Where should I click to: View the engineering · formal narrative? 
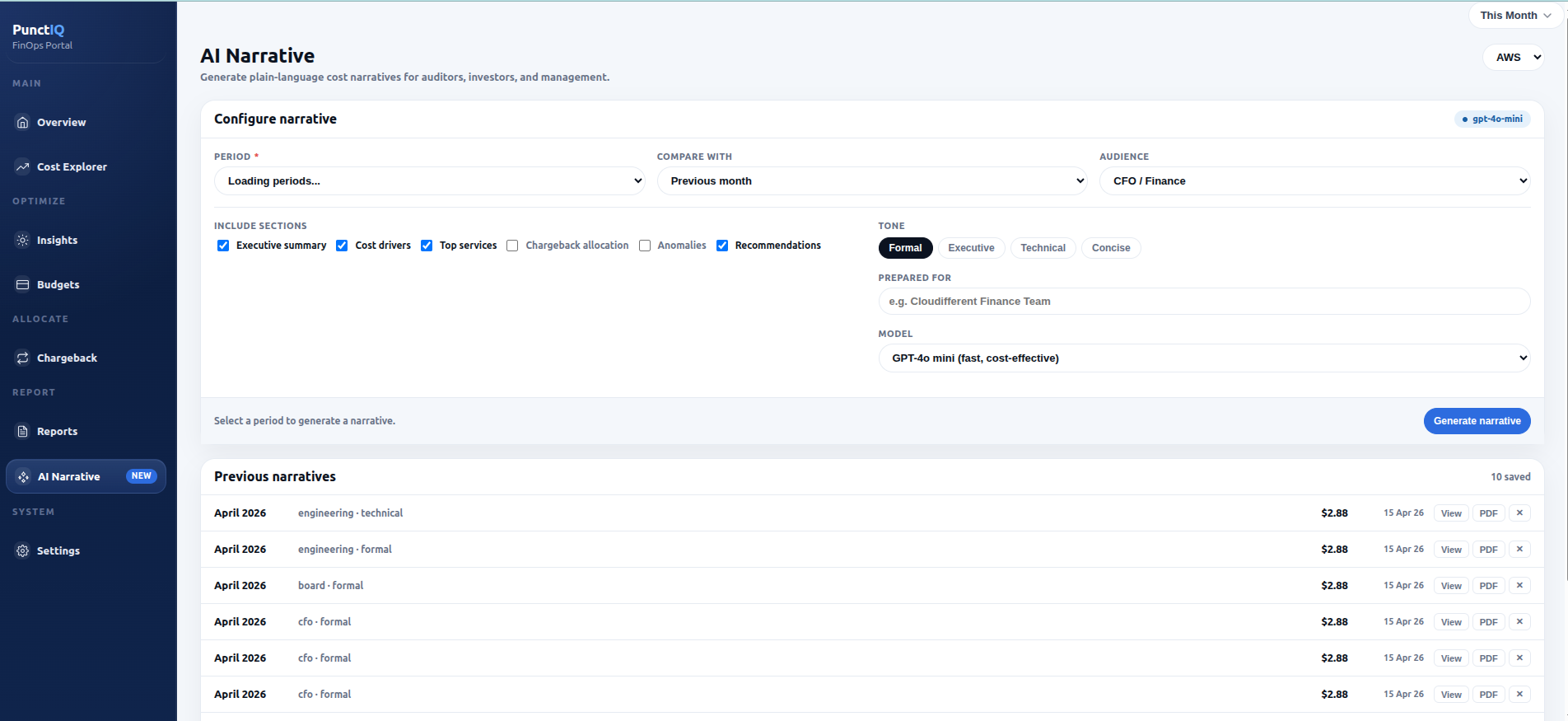point(1451,549)
